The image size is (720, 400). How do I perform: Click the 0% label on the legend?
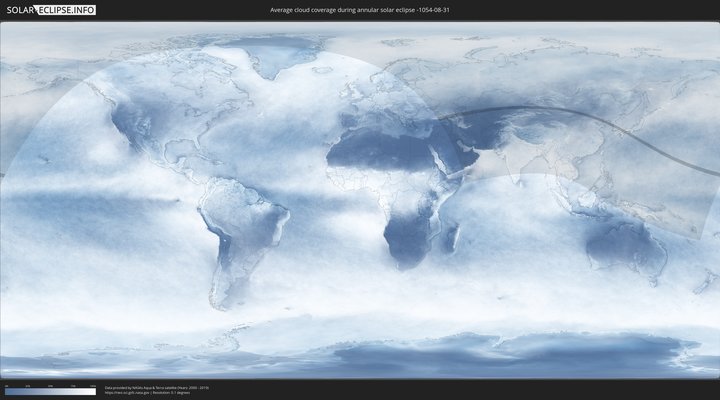(x=6, y=385)
